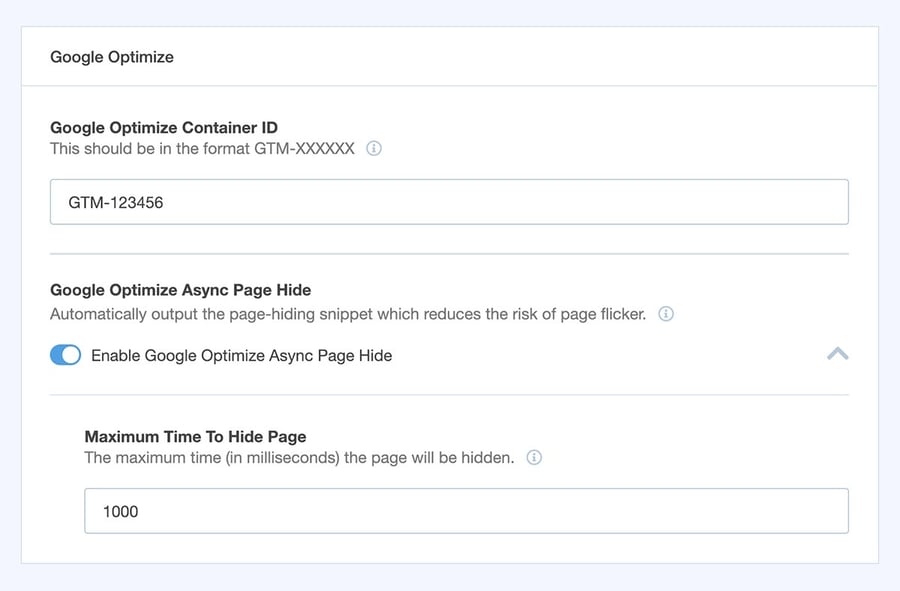The height and width of the screenshot is (591, 900).
Task: Focus the Google Optimize Container ID field
Action: pyautogui.click(x=449, y=202)
